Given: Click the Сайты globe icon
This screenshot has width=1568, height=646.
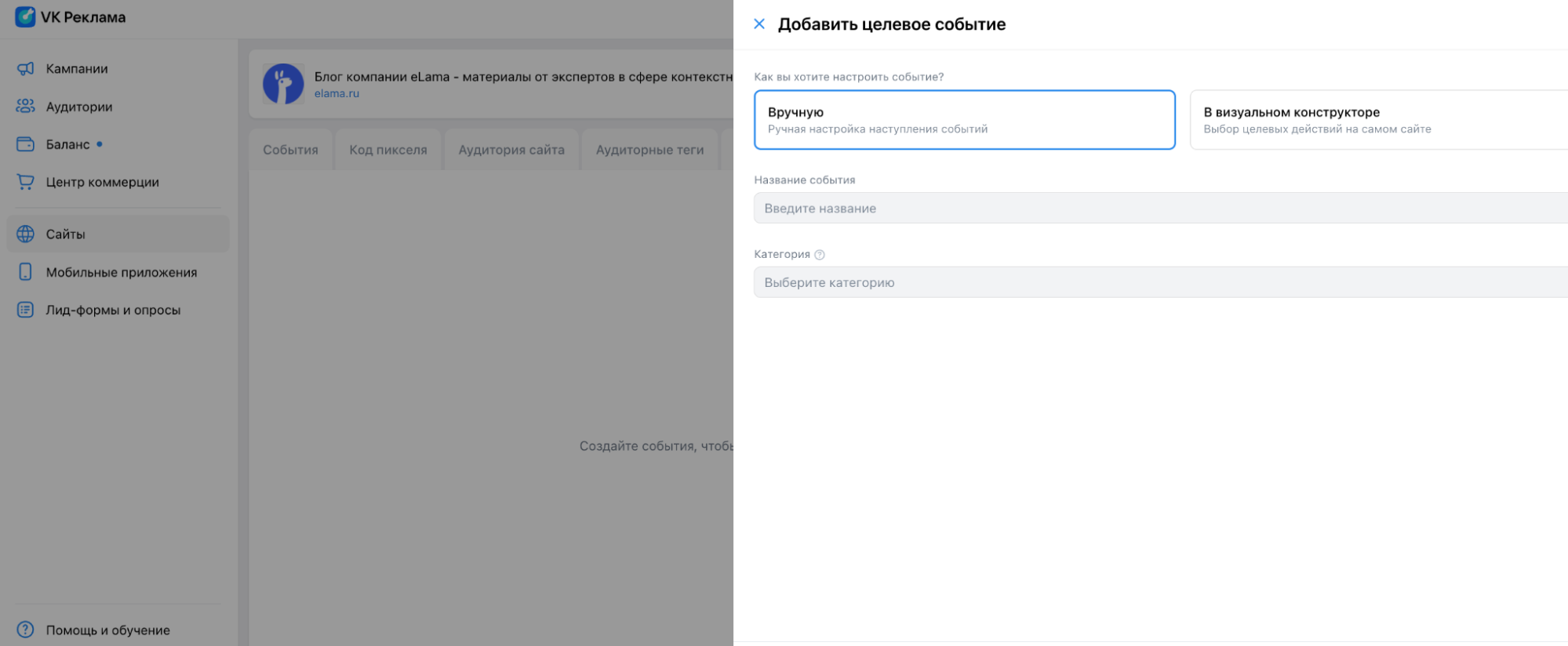Looking at the screenshot, I should [25, 234].
